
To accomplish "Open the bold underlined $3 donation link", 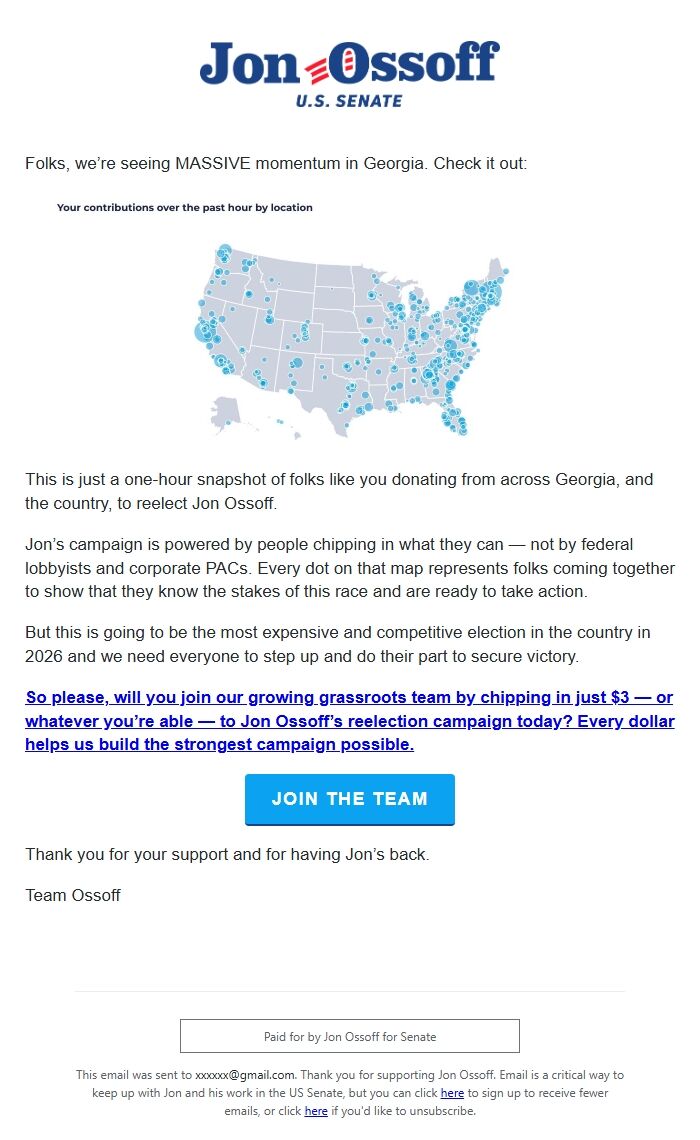I will click(x=349, y=721).
